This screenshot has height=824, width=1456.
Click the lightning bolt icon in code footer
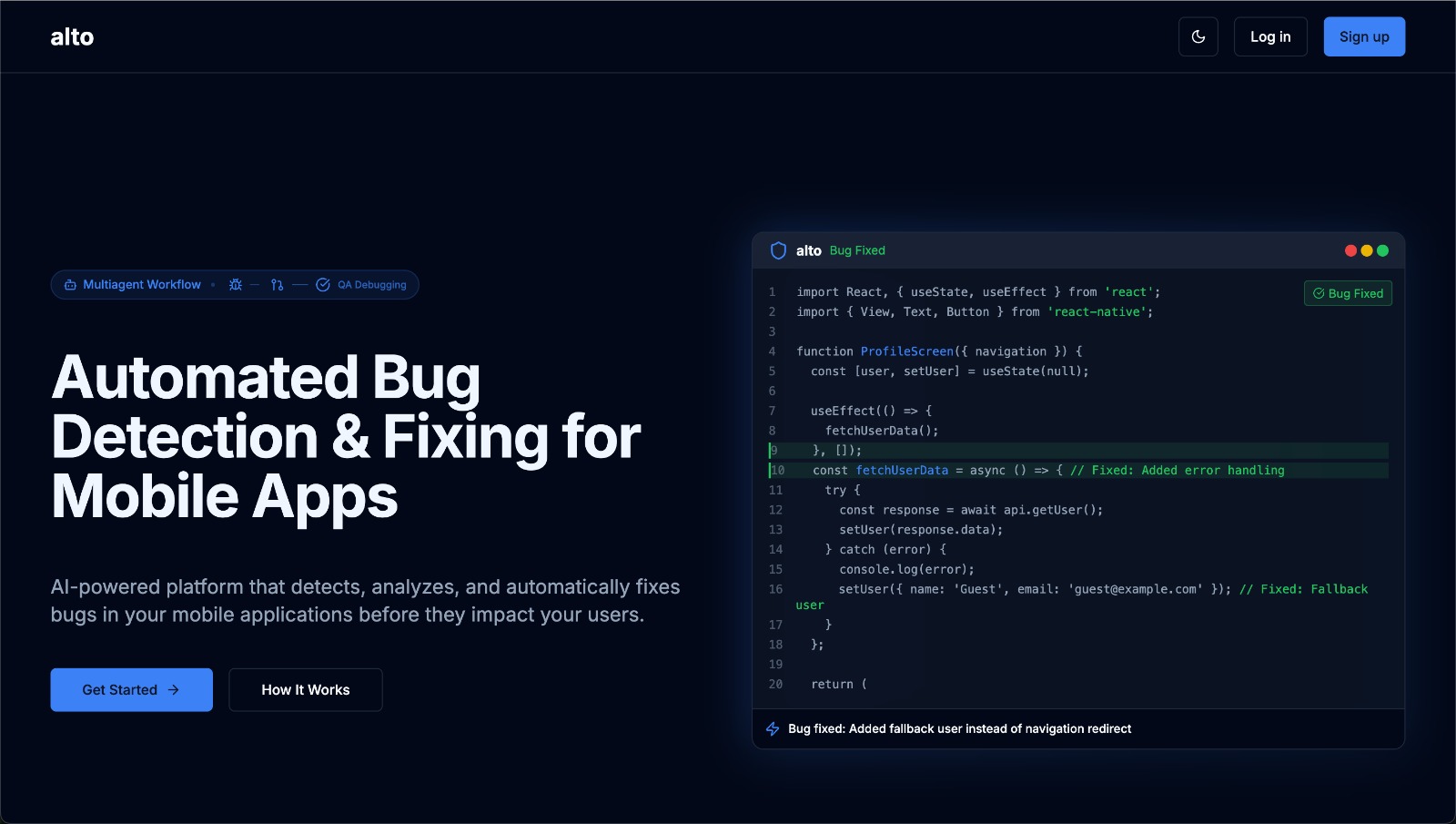773,729
